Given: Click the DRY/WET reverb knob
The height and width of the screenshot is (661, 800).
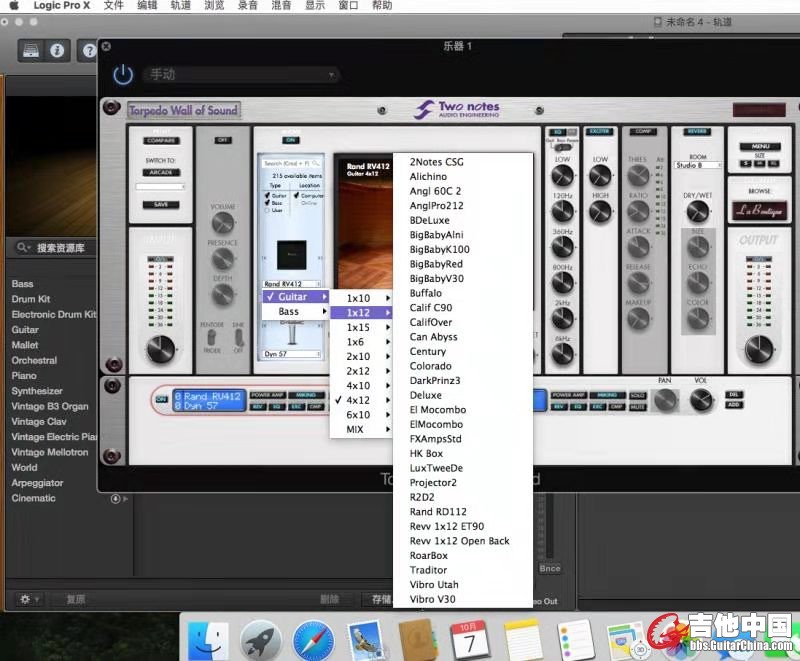Looking at the screenshot, I should (697, 211).
